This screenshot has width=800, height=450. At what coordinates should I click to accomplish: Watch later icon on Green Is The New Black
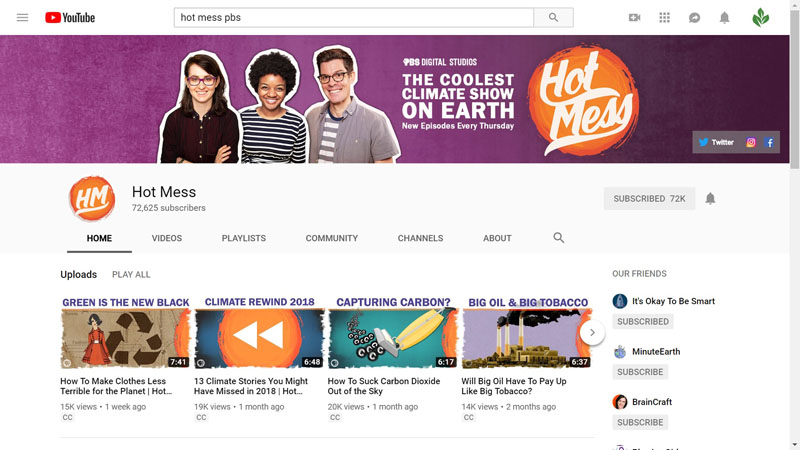tap(67, 363)
